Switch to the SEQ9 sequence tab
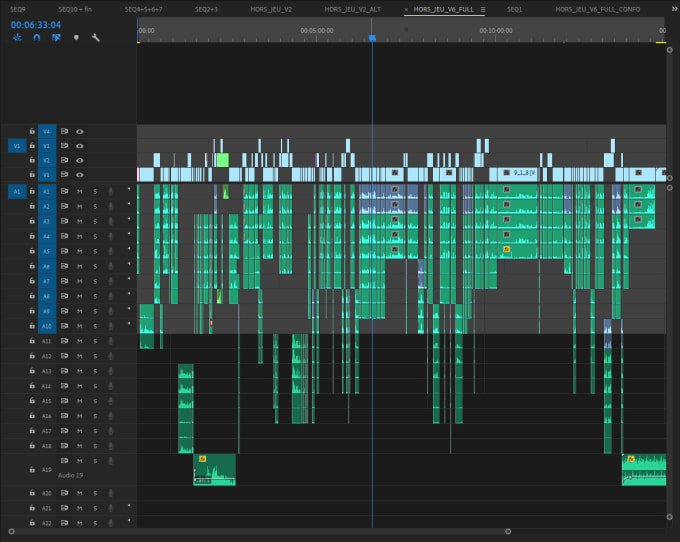The image size is (680, 542). click(18, 9)
